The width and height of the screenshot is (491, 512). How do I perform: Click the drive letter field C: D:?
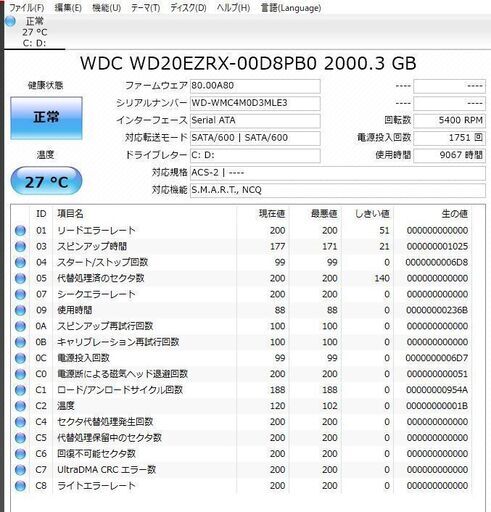tap(255, 155)
